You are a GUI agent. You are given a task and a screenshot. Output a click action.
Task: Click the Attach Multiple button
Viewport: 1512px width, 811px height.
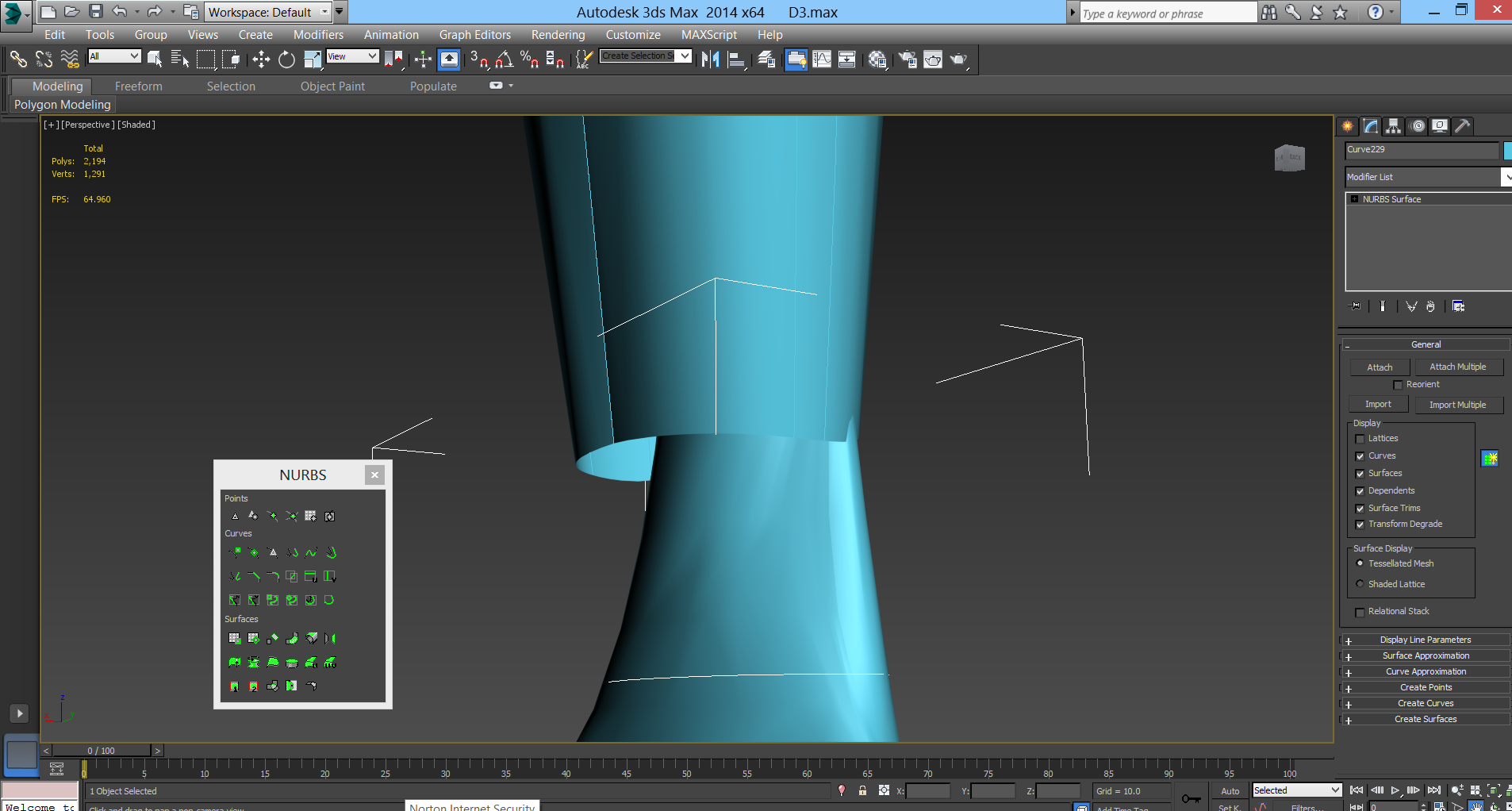coord(1457,367)
